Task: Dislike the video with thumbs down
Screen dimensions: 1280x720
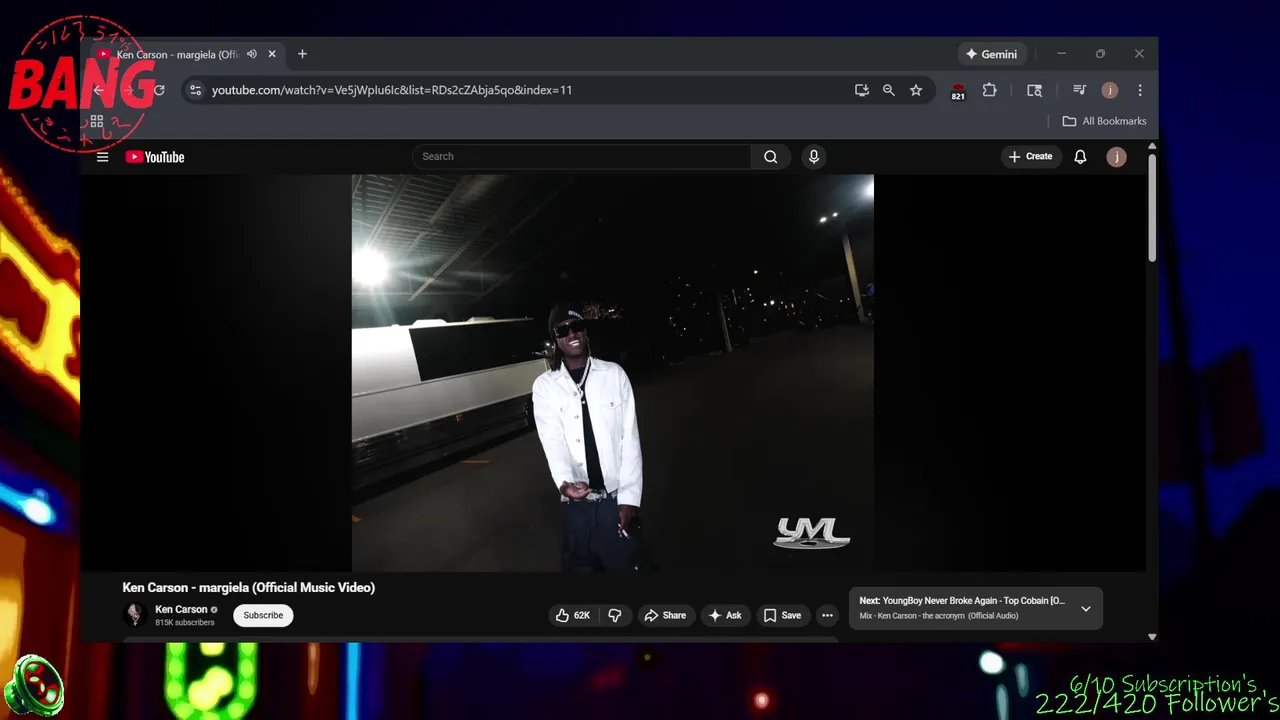Action: pos(614,615)
